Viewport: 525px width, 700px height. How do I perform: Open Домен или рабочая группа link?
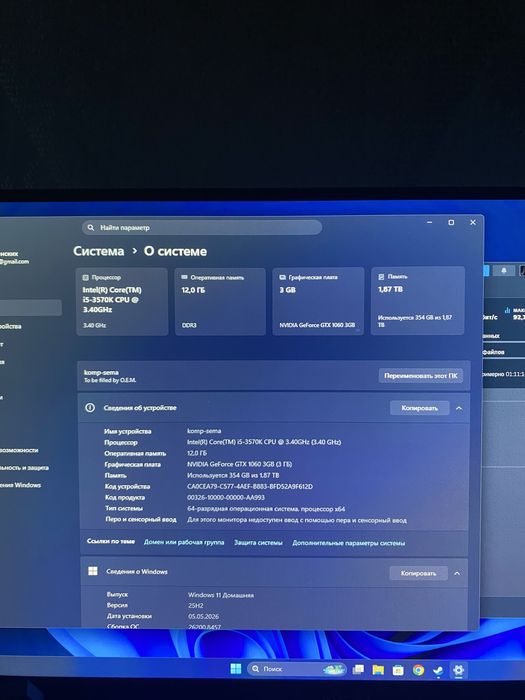[184, 542]
